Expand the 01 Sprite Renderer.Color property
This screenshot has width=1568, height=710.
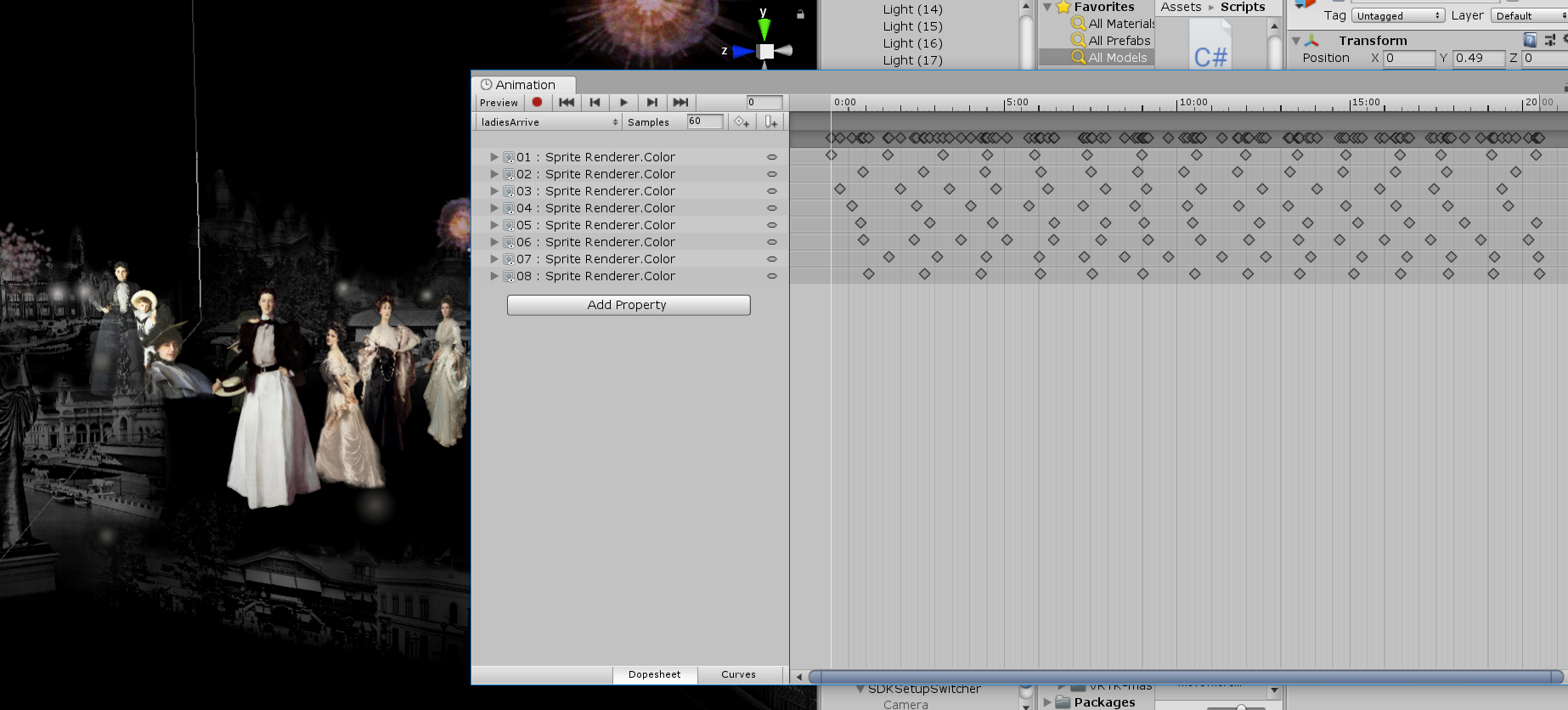pyautogui.click(x=494, y=157)
